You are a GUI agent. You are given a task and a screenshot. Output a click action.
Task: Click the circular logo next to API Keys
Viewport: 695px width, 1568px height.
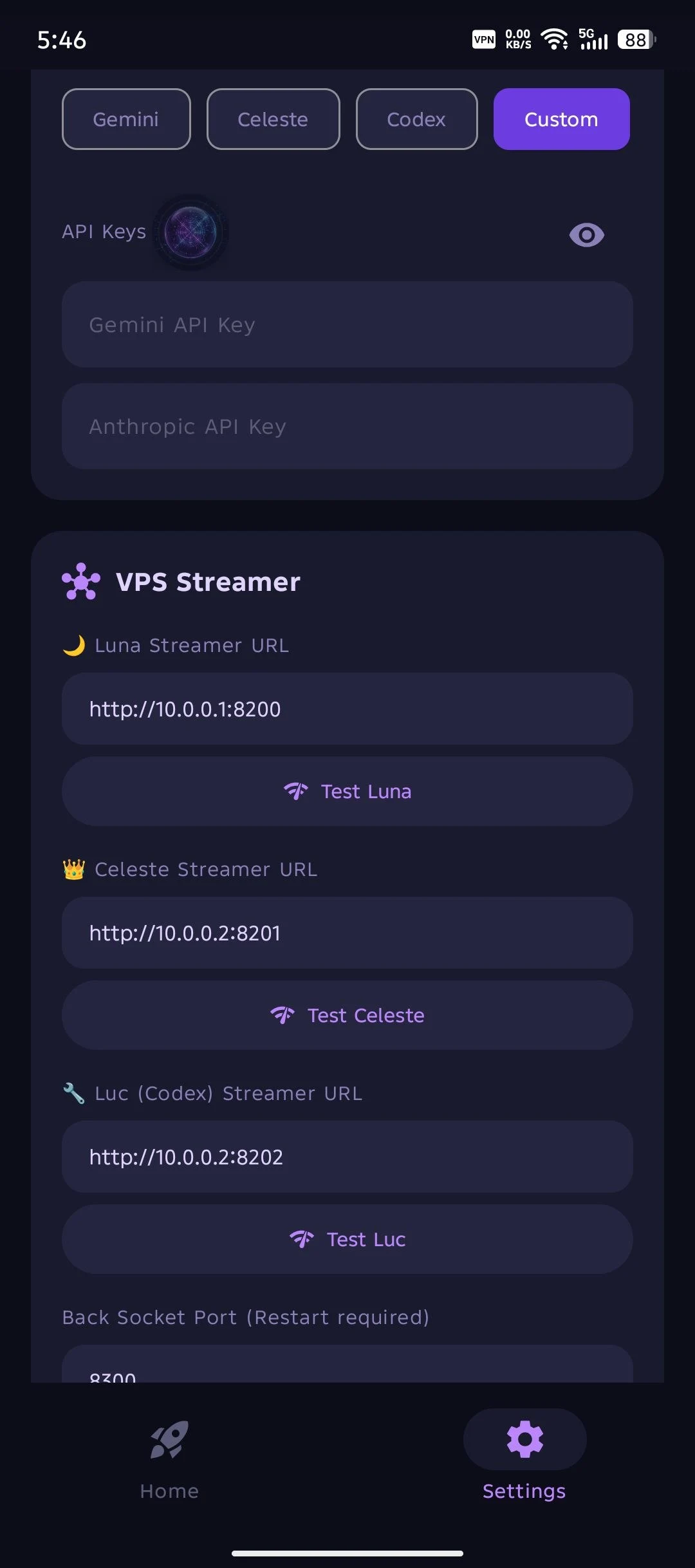pyautogui.click(x=190, y=233)
